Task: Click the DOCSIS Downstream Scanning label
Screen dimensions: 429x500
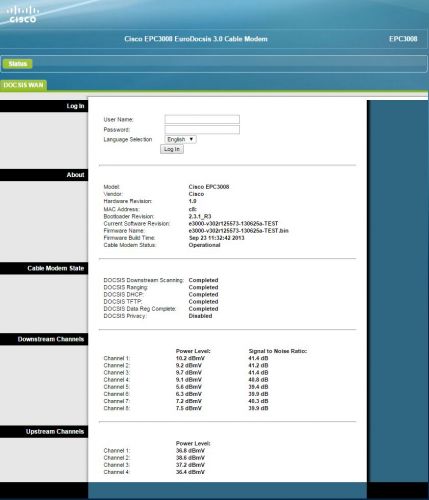Action: (144, 280)
